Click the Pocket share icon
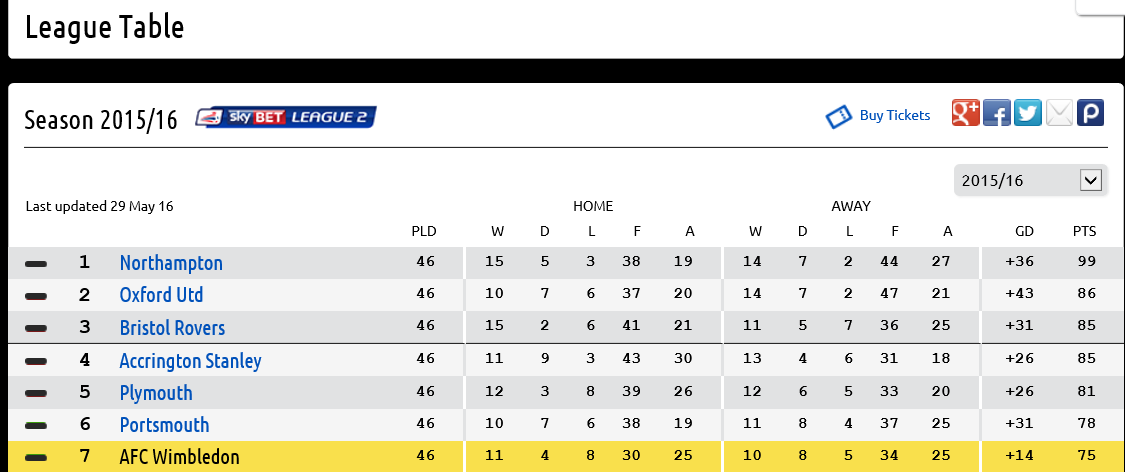The height and width of the screenshot is (472, 1125). tap(1090, 113)
